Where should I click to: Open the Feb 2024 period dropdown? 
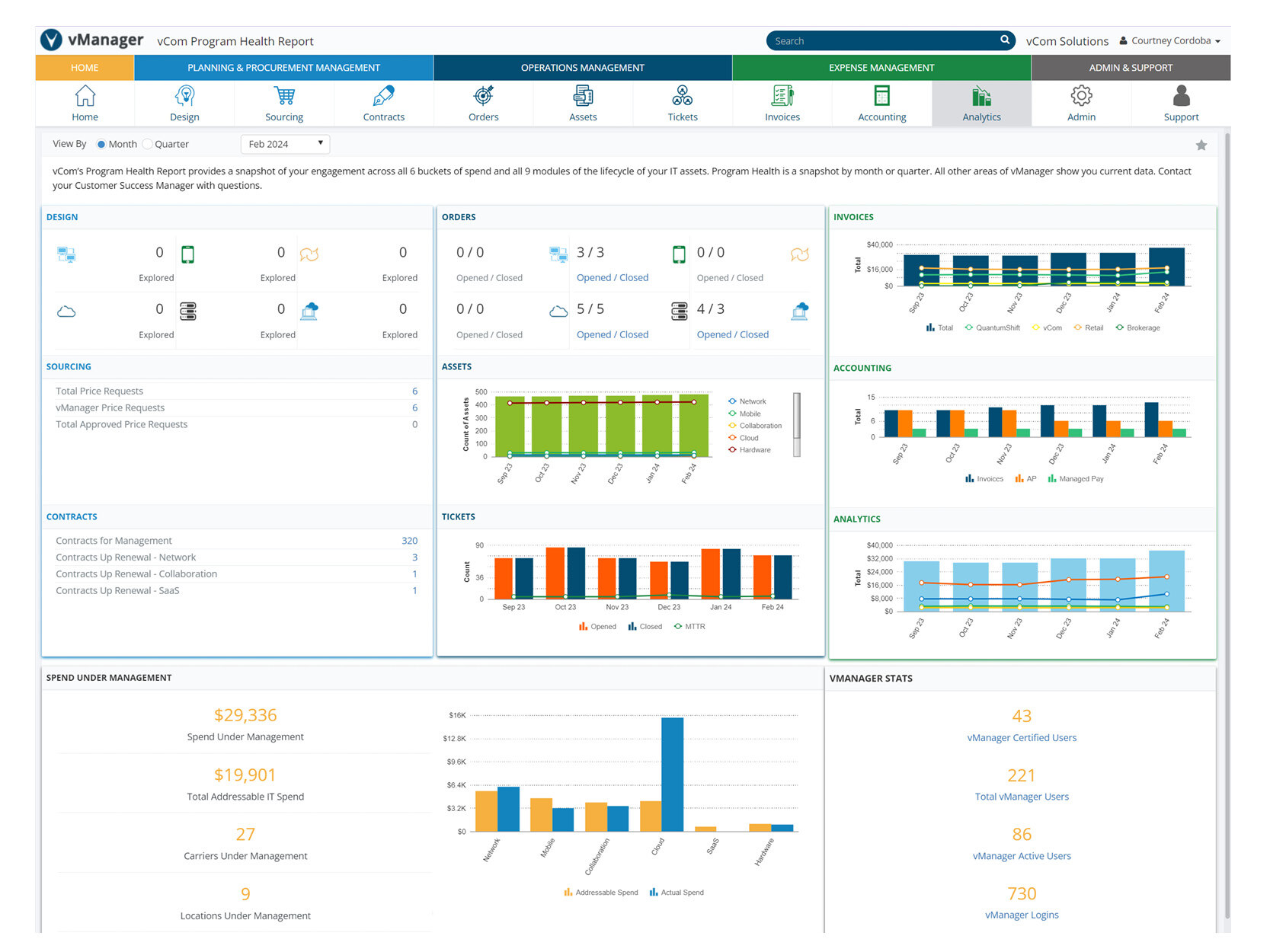[285, 144]
